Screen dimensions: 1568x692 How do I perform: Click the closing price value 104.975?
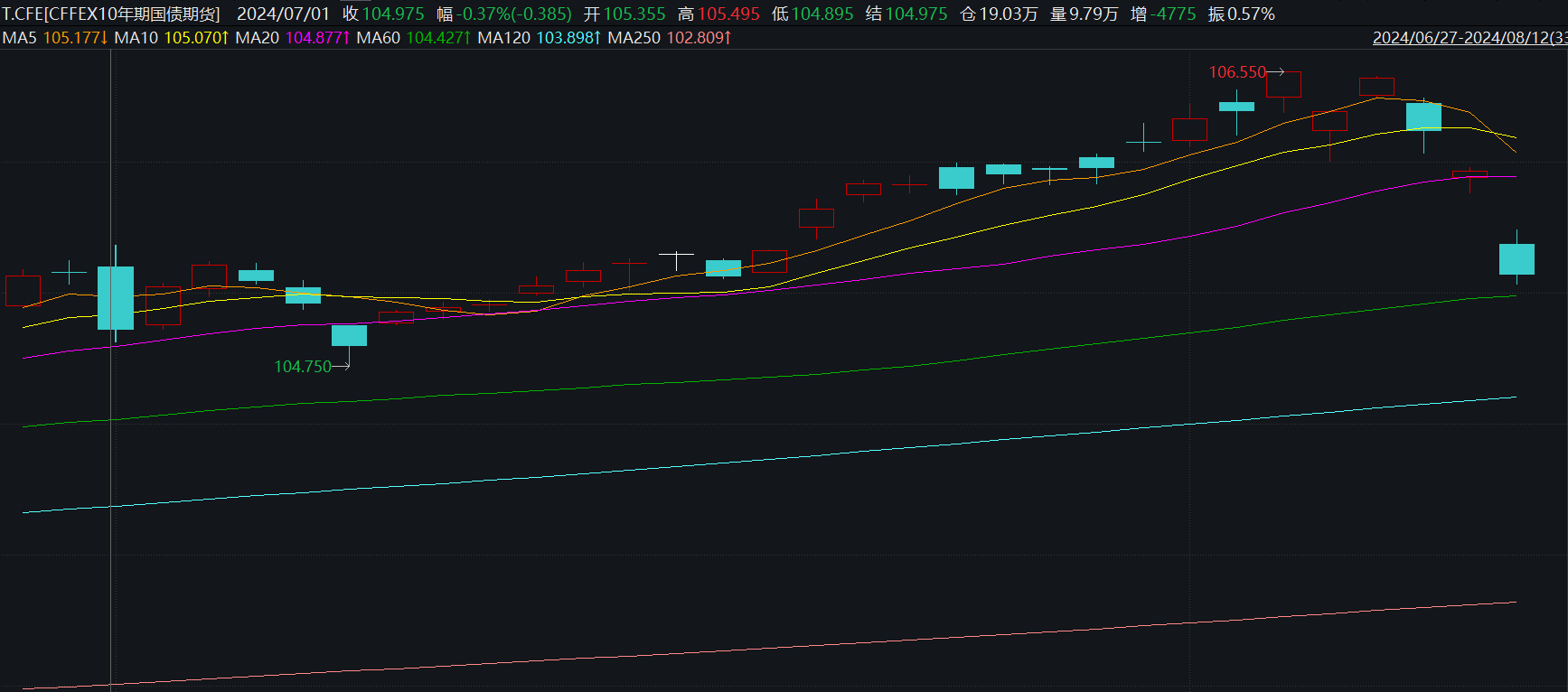tap(393, 14)
